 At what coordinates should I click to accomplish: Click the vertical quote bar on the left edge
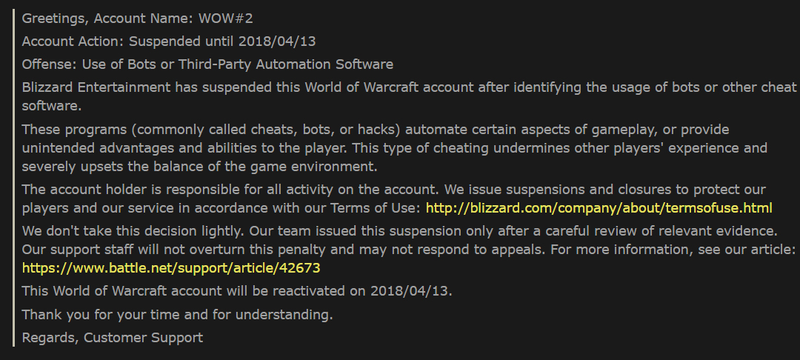tap(14, 178)
